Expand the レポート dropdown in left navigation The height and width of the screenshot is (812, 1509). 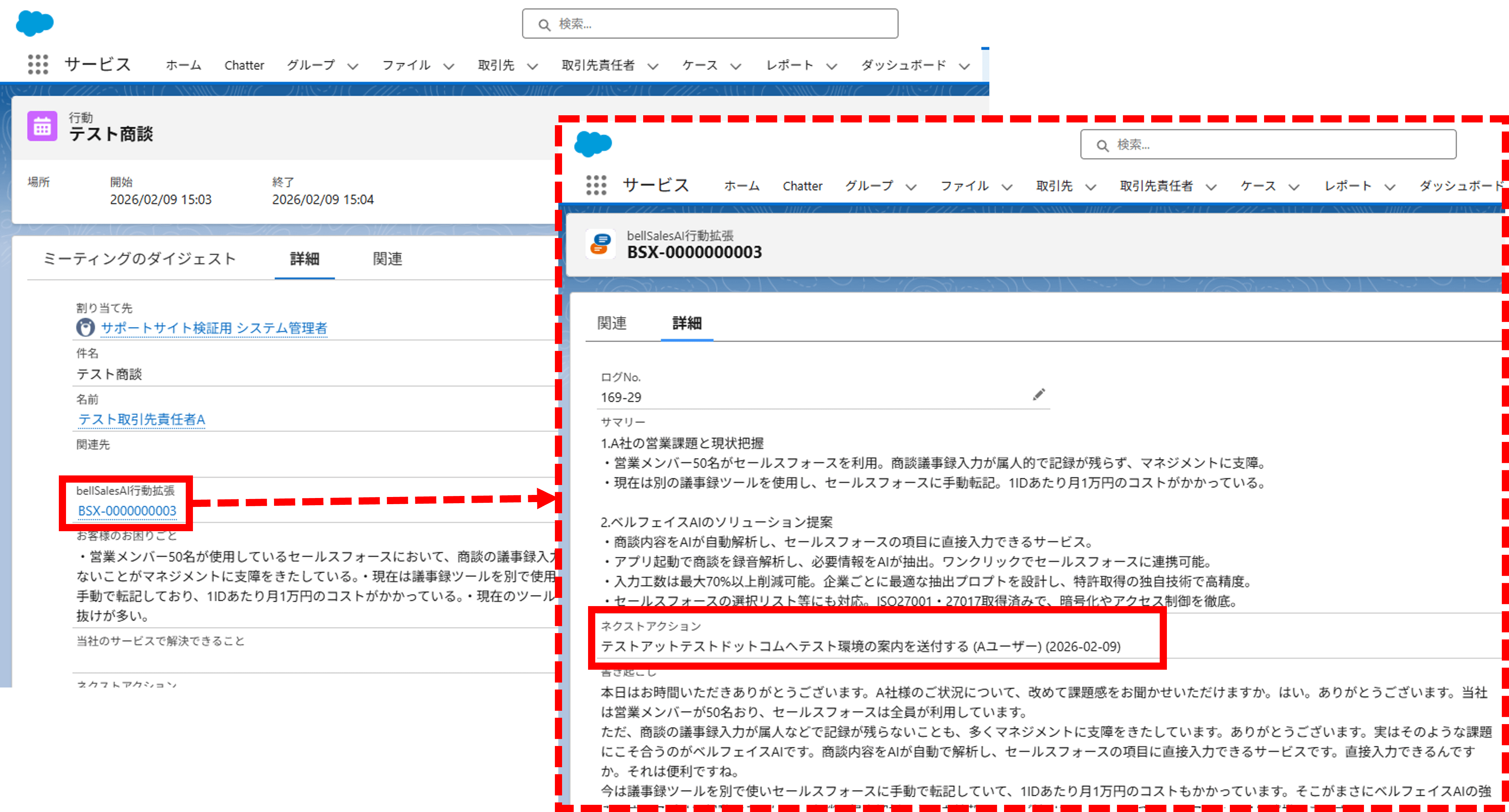click(831, 66)
